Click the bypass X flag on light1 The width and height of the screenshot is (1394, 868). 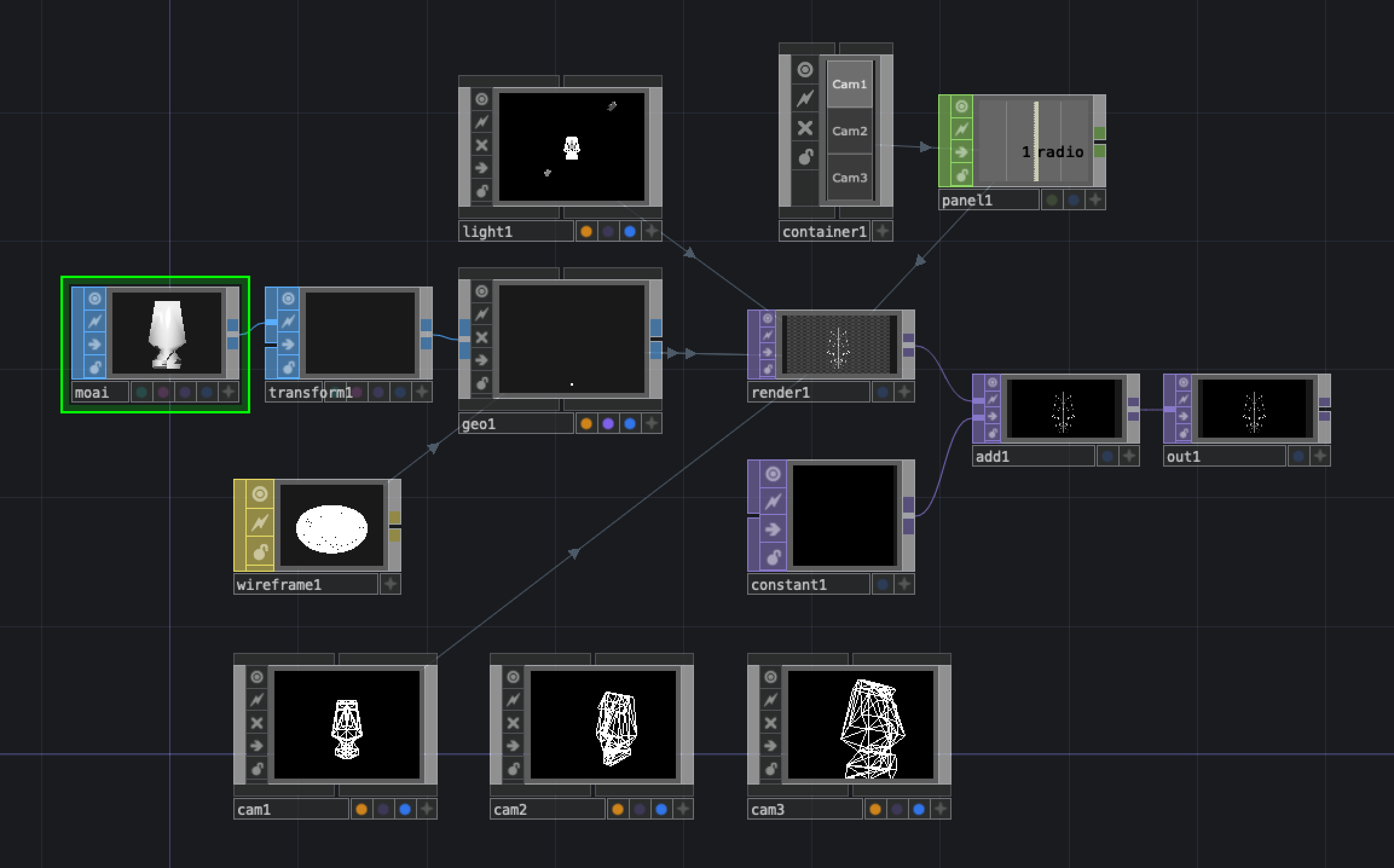481,145
